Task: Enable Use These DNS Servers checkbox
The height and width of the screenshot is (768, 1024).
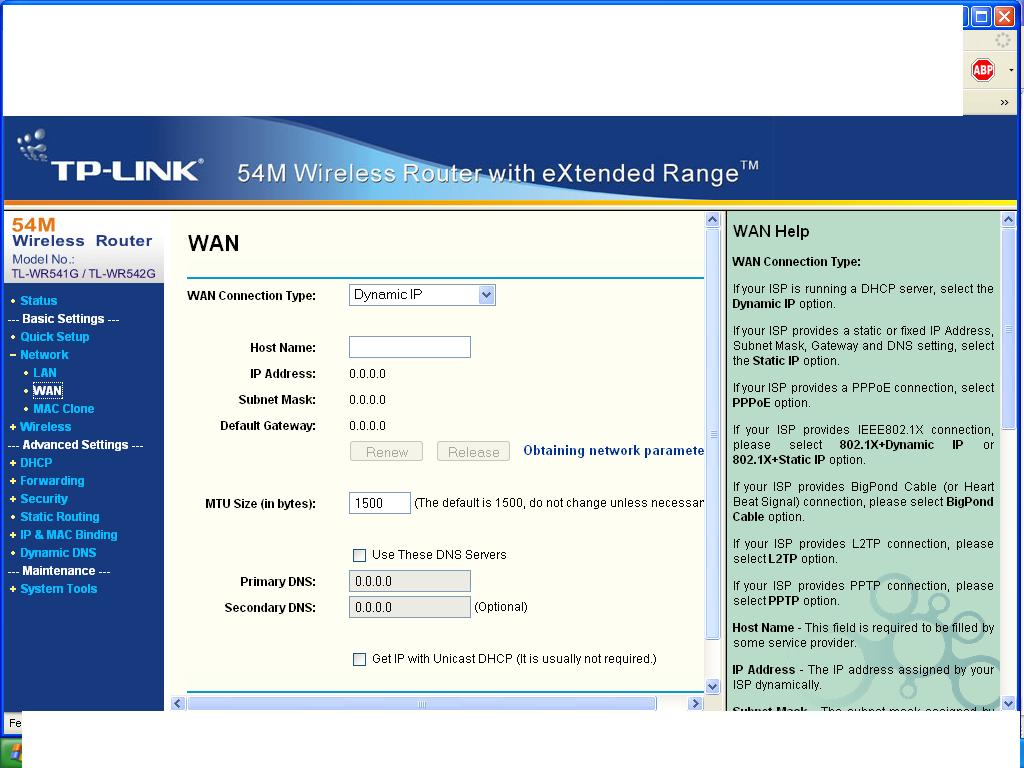Action: (x=359, y=555)
